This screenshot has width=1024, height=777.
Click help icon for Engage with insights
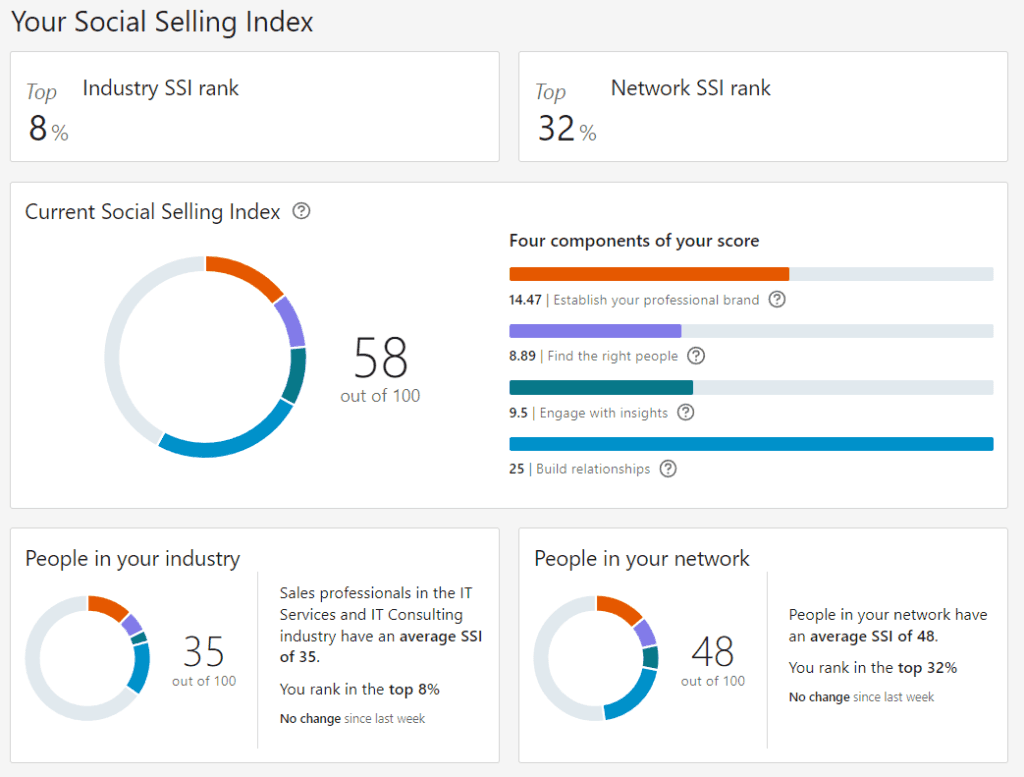[x=686, y=412]
